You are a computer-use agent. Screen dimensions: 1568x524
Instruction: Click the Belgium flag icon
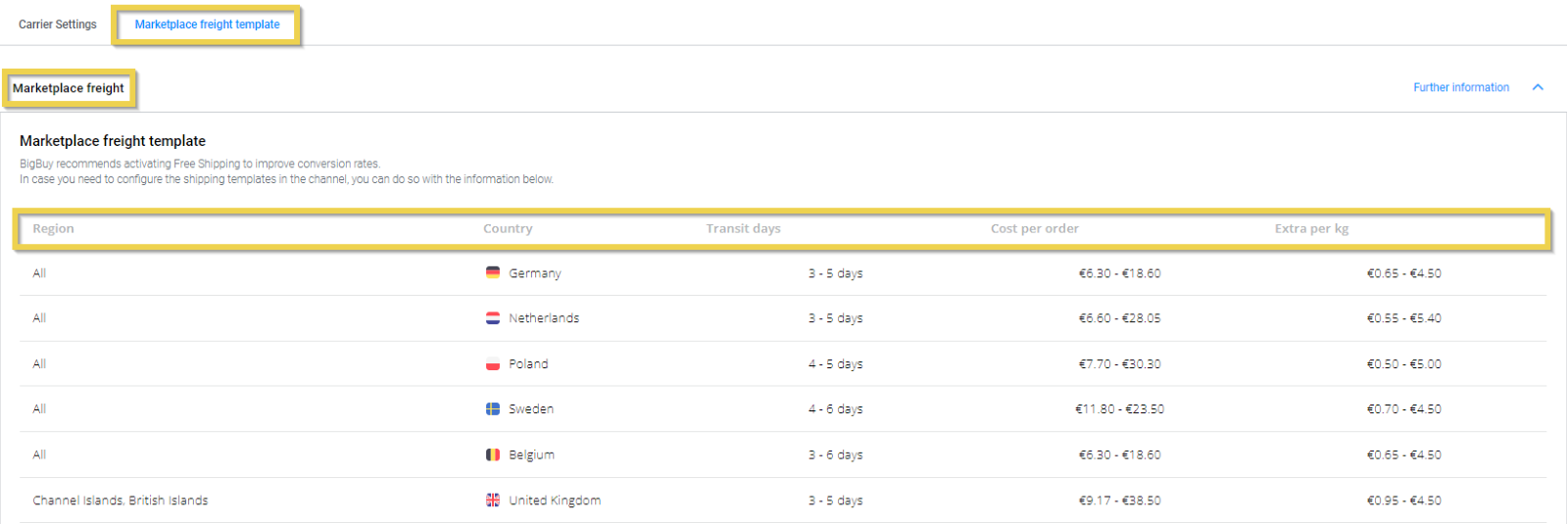click(493, 454)
